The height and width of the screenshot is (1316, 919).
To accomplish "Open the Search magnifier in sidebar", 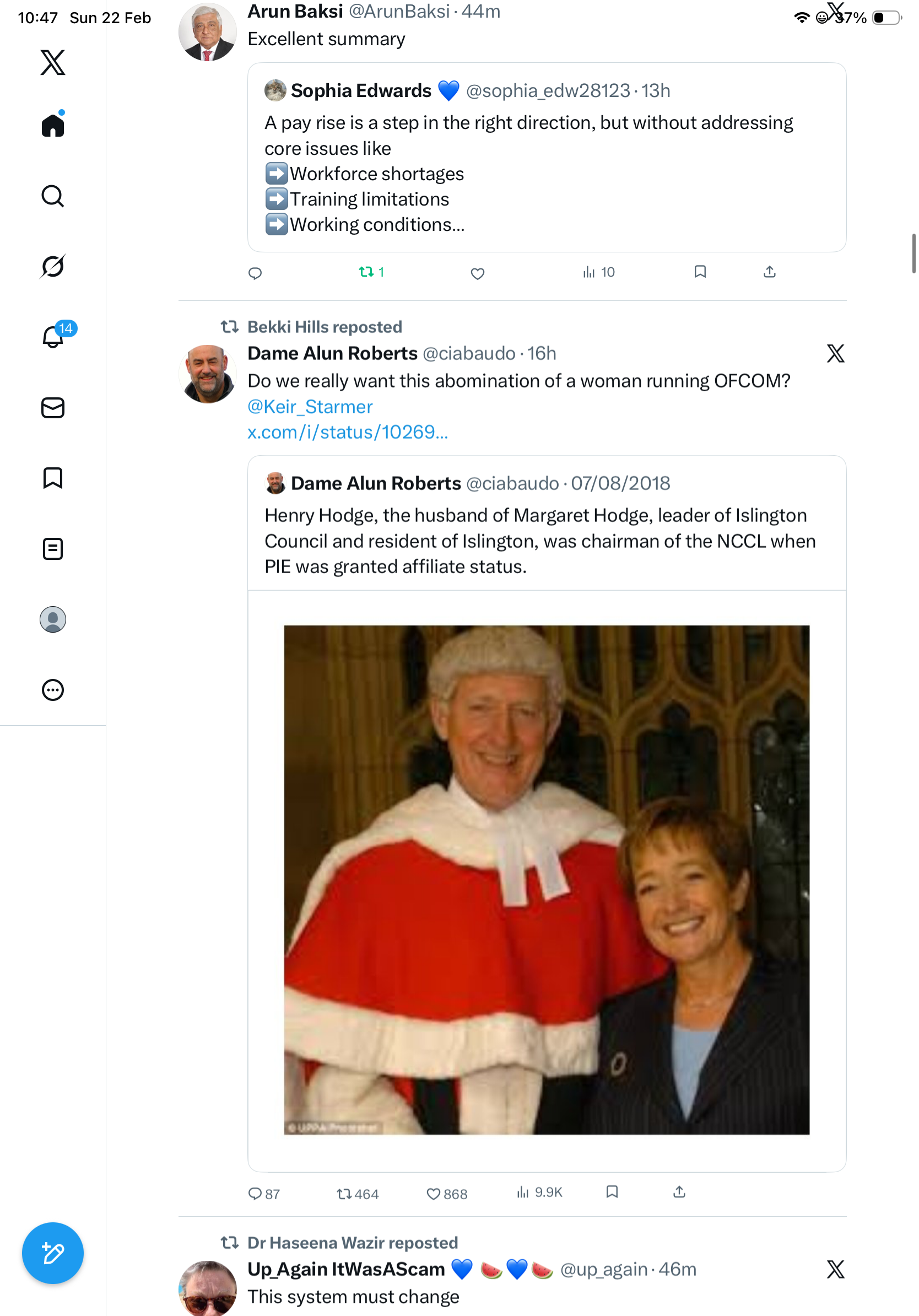I will click(x=53, y=196).
